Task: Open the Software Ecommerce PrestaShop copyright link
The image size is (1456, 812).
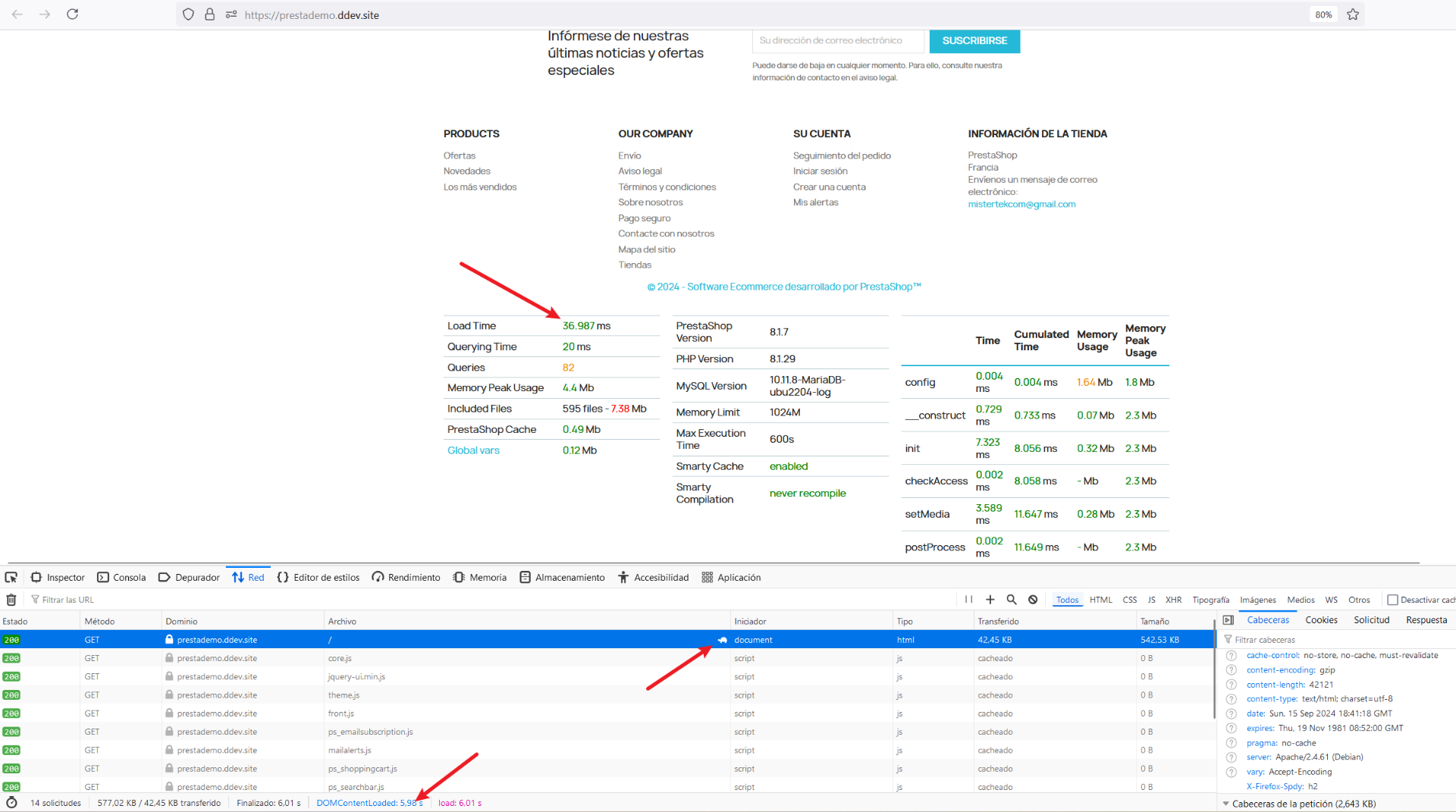Action: pyautogui.click(x=784, y=287)
